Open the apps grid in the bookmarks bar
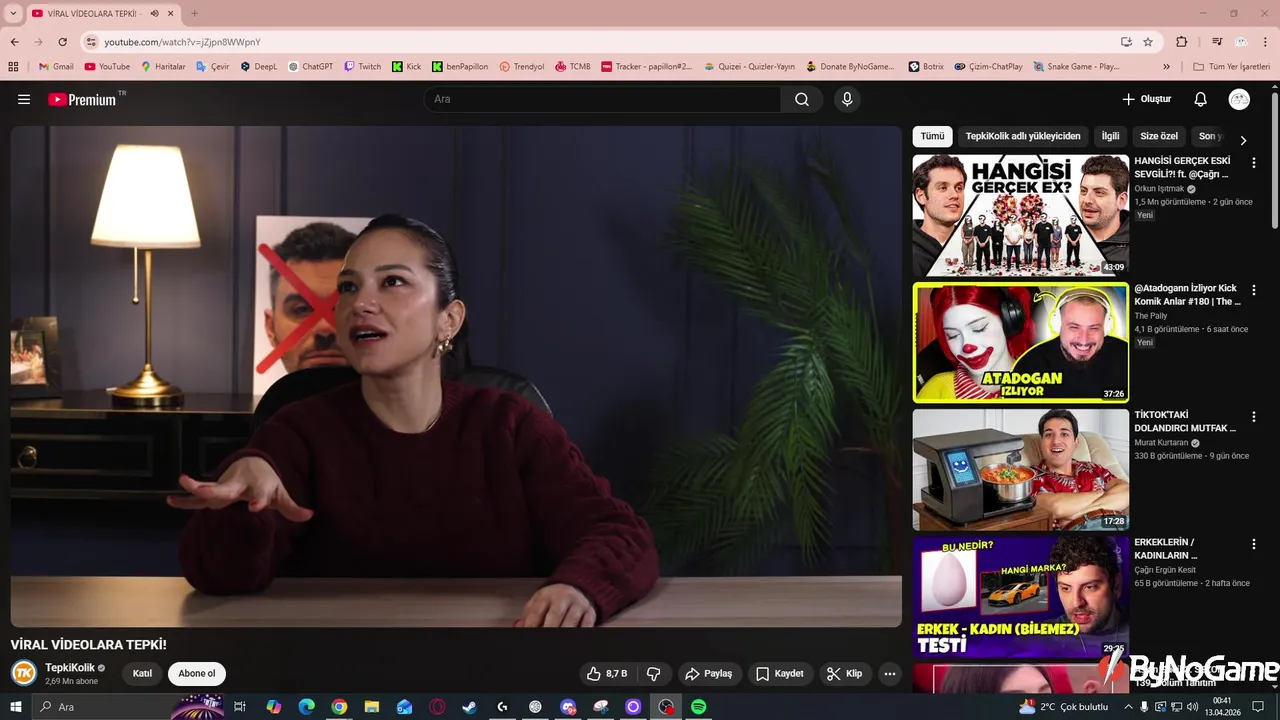1280x720 pixels. pyautogui.click(x=13, y=67)
